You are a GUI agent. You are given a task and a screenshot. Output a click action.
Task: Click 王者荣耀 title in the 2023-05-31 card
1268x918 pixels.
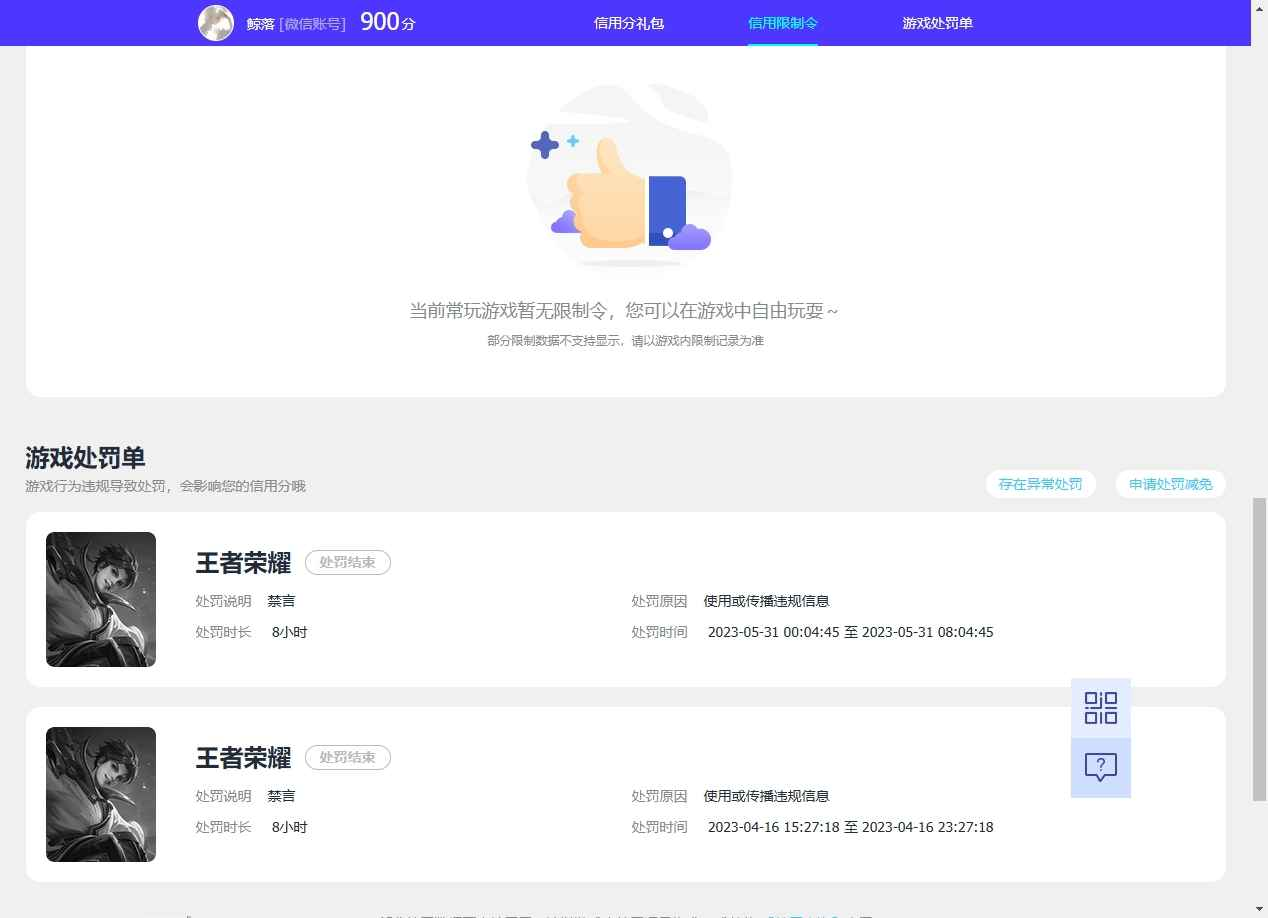(243, 563)
